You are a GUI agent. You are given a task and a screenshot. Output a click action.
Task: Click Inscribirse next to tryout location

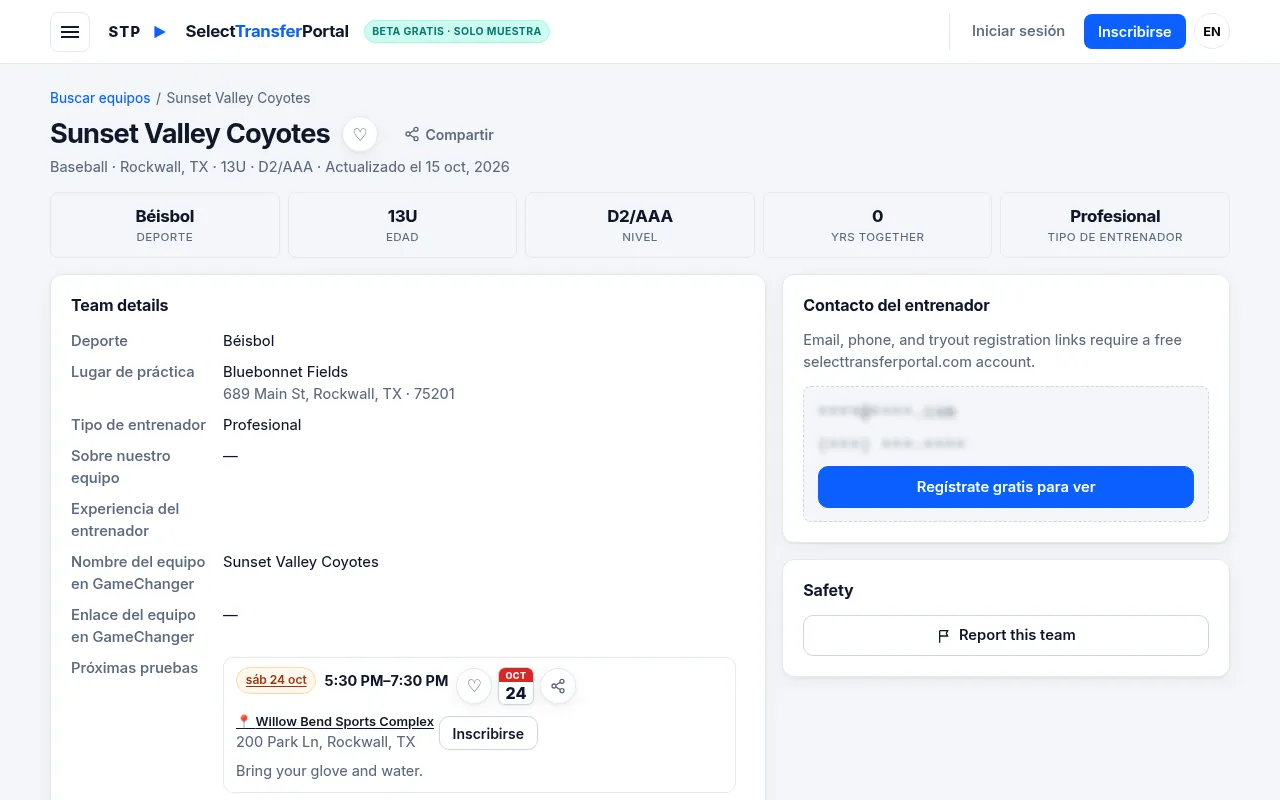point(488,733)
